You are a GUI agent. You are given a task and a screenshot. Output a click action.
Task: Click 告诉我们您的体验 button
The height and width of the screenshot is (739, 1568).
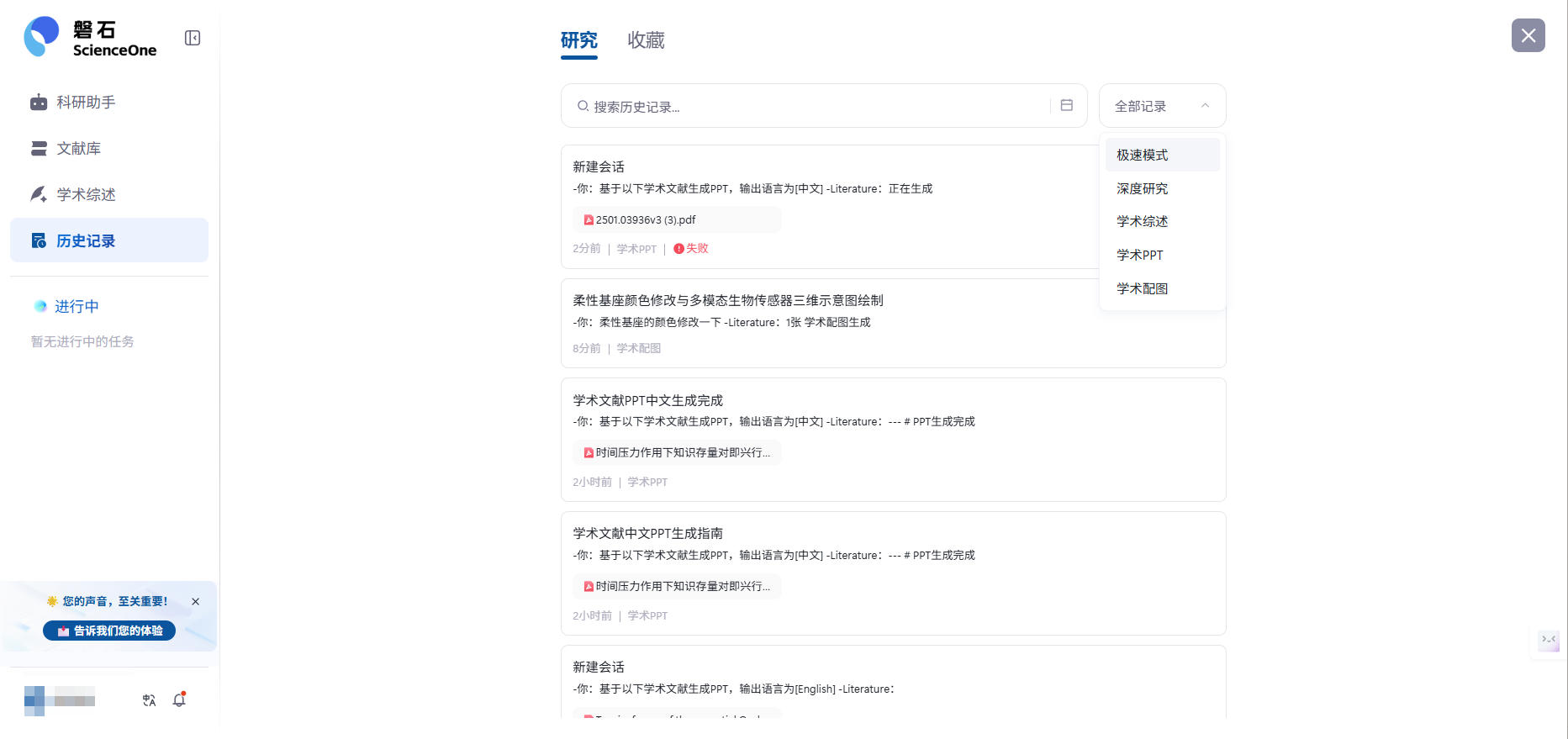pyautogui.click(x=109, y=631)
